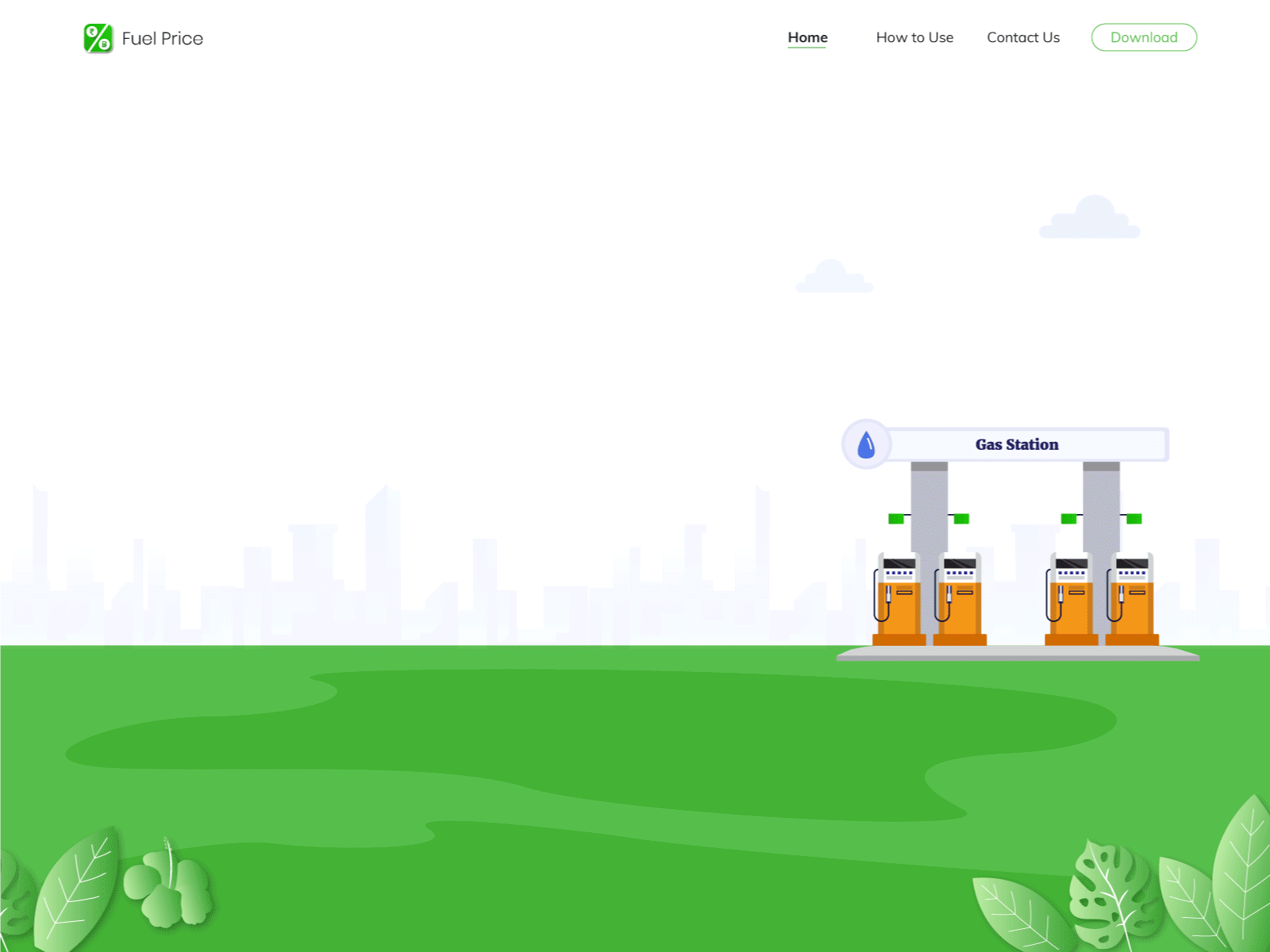Viewport: 1270px width, 952px height.
Task: Click the Fuel Price percentage logo icon
Action: point(97,36)
